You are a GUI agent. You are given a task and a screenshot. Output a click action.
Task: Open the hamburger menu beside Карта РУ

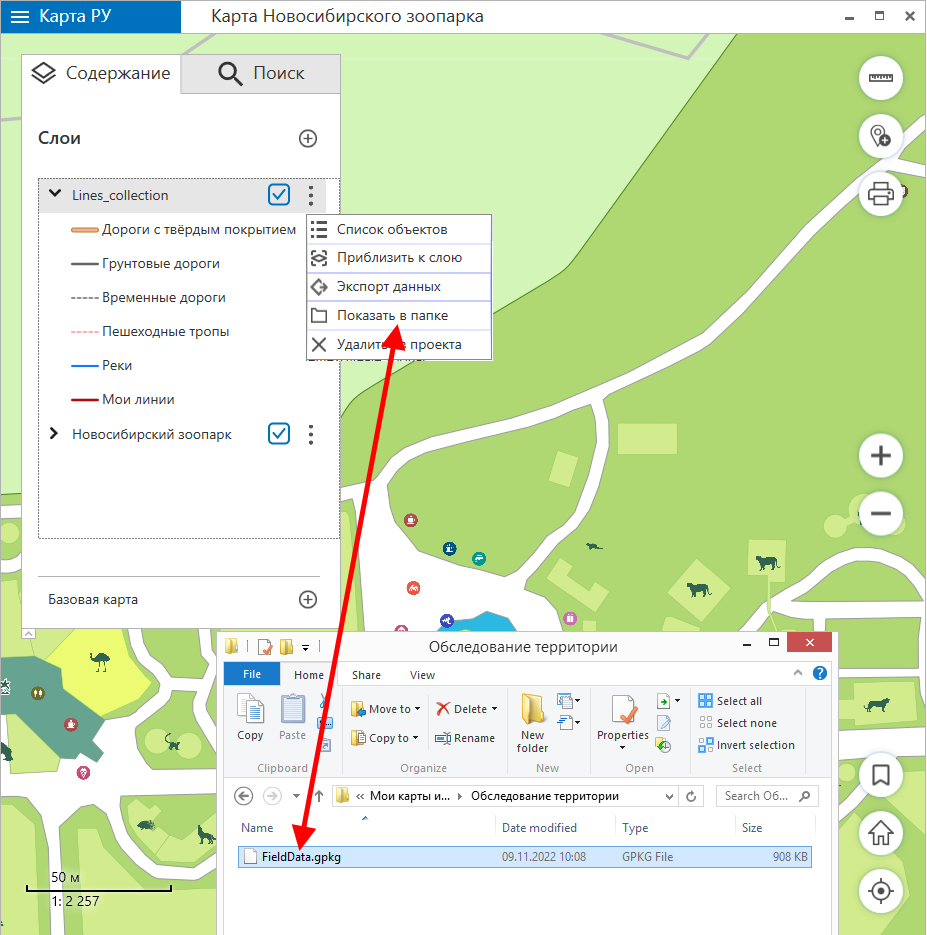pyautogui.click(x=20, y=17)
